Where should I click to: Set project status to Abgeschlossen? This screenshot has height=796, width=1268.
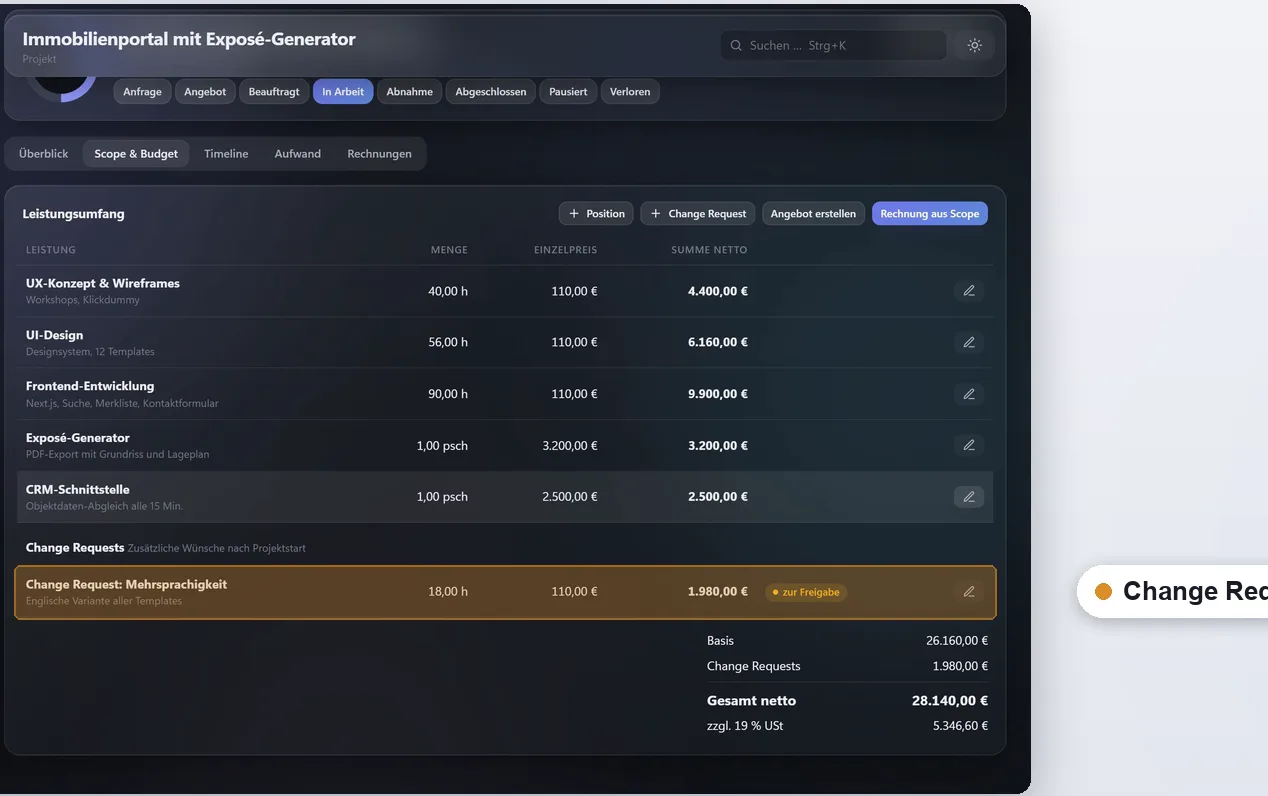pos(490,91)
